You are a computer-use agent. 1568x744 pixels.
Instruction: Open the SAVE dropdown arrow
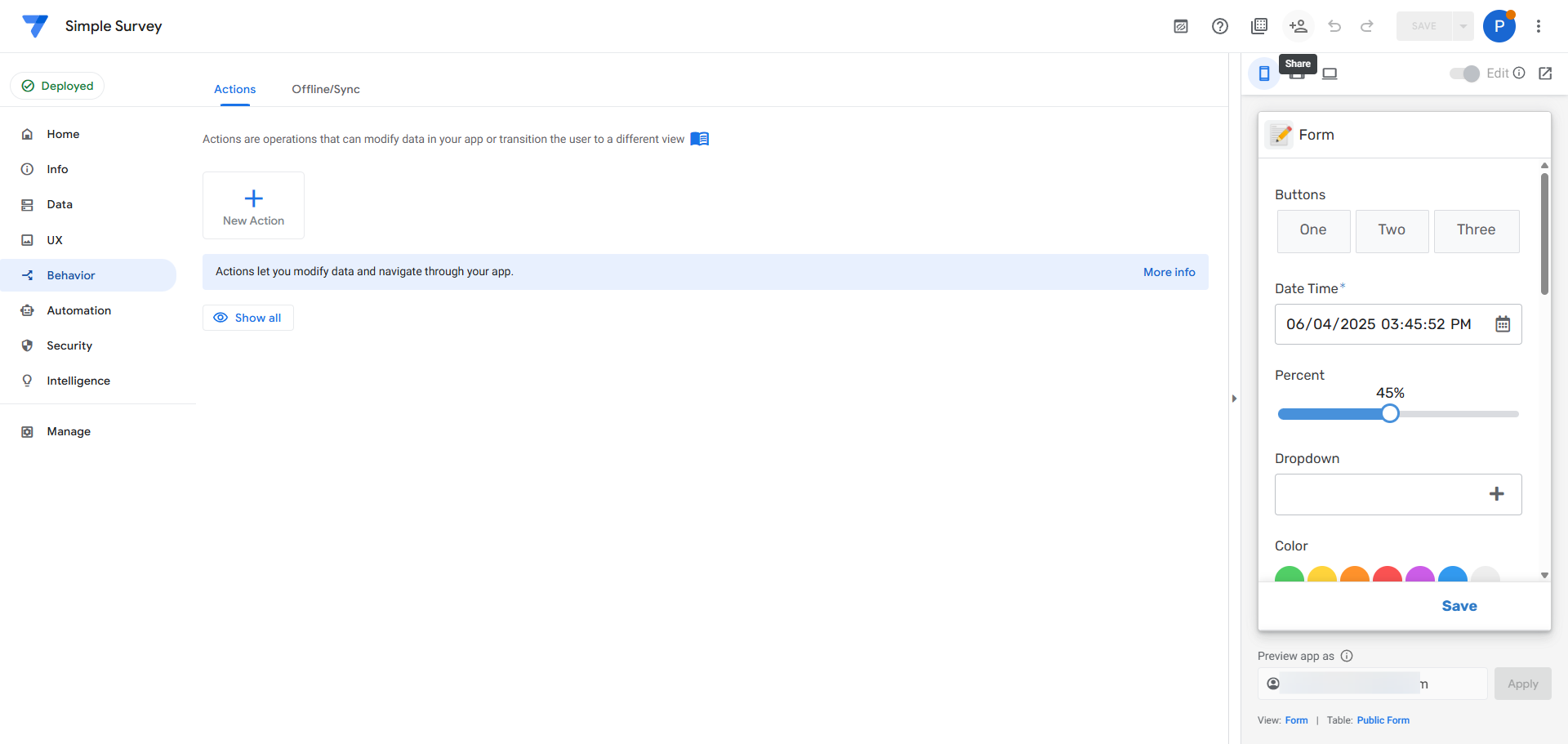click(x=1463, y=26)
